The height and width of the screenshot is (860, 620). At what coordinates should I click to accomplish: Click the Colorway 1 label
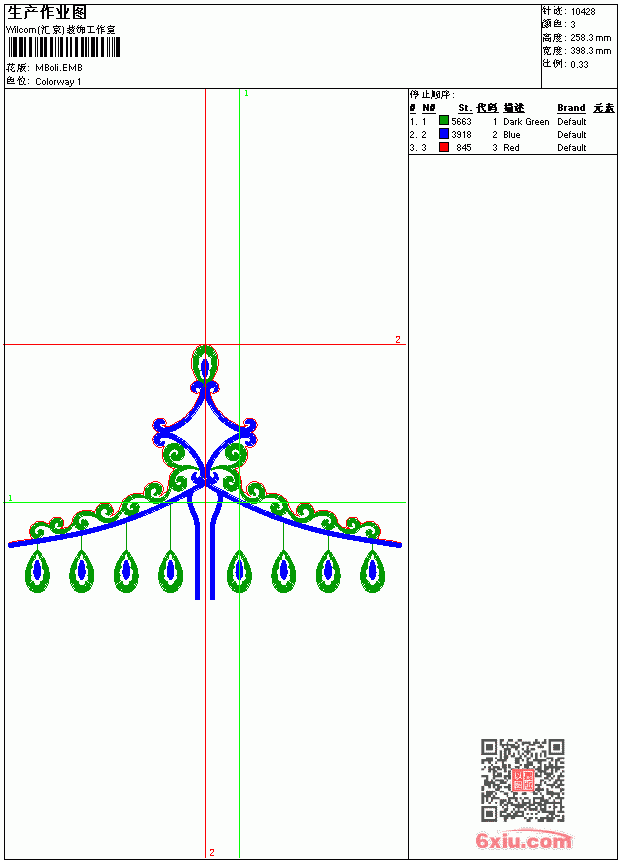tap(58, 82)
